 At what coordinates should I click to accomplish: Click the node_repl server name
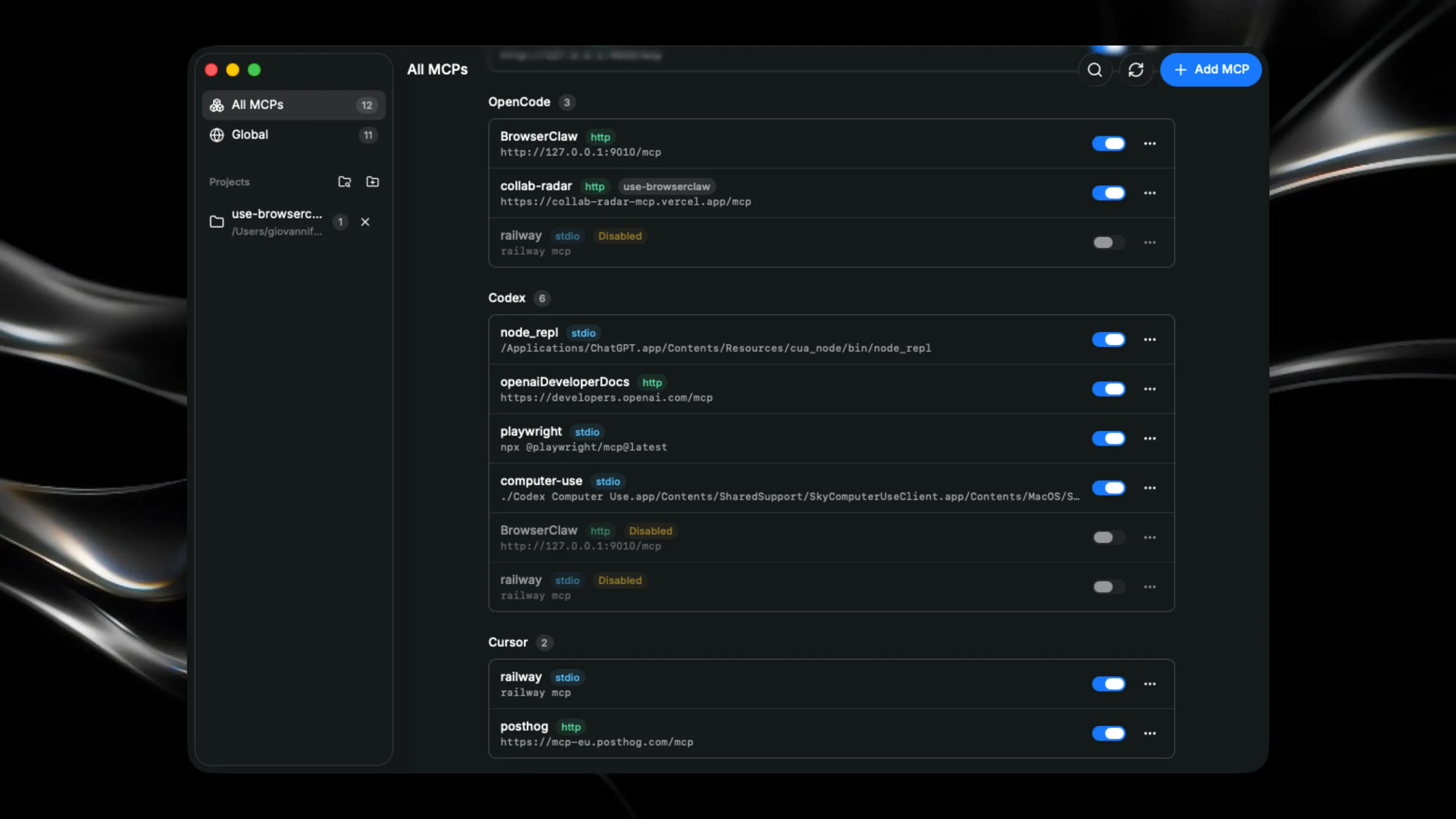(x=528, y=332)
